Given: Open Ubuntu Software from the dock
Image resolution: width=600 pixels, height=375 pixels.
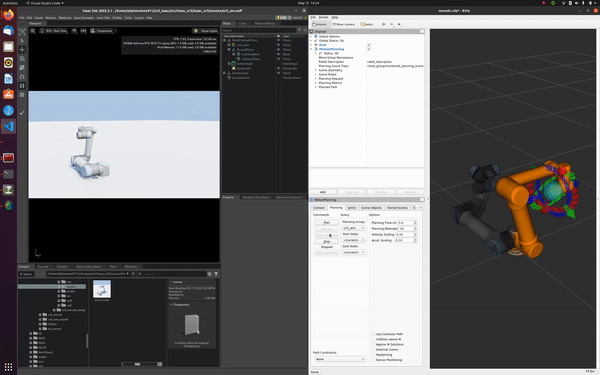Looking at the screenshot, I should click(x=8, y=94).
